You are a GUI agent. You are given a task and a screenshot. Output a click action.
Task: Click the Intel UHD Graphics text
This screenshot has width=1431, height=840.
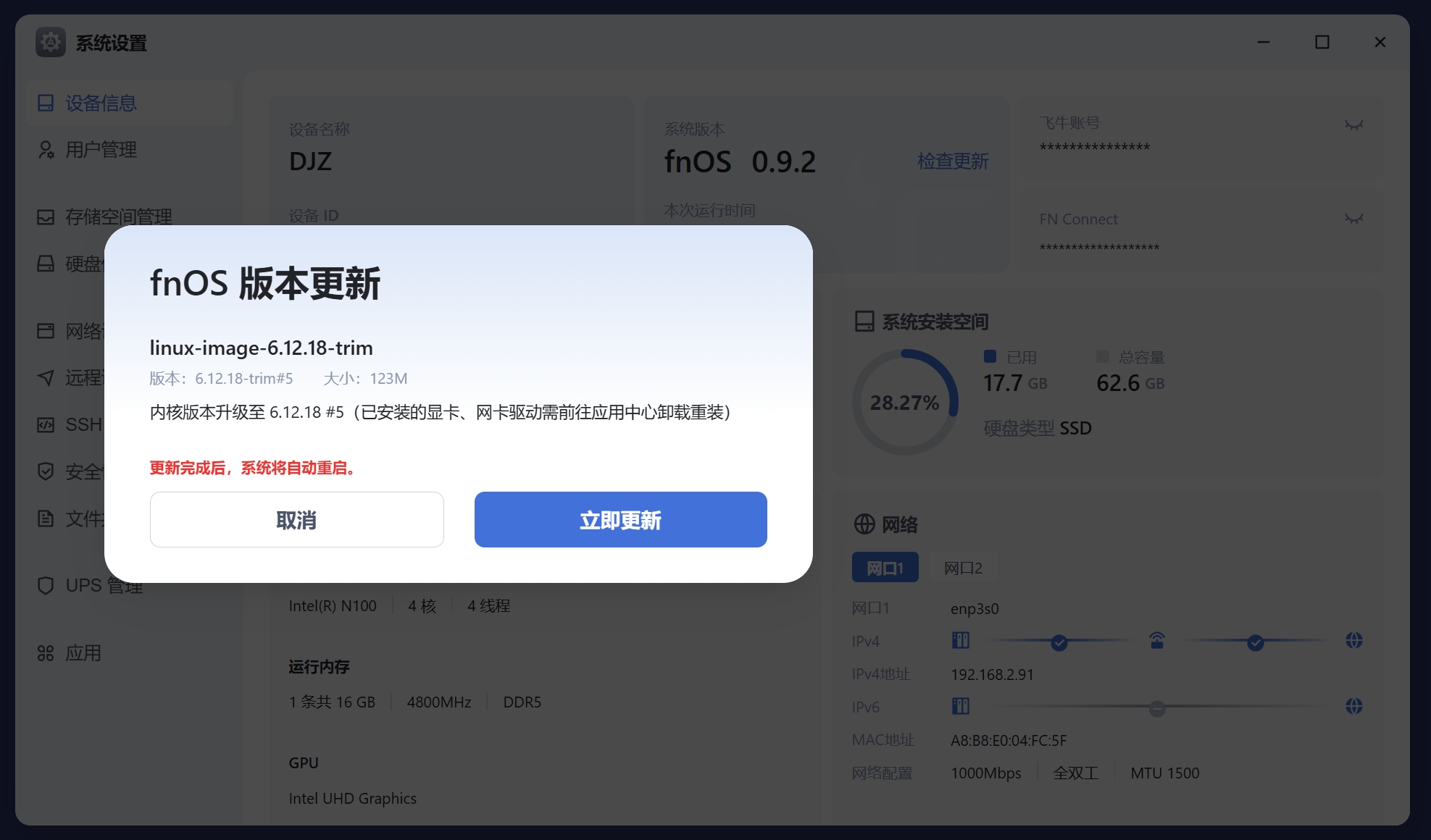pos(352,798)
